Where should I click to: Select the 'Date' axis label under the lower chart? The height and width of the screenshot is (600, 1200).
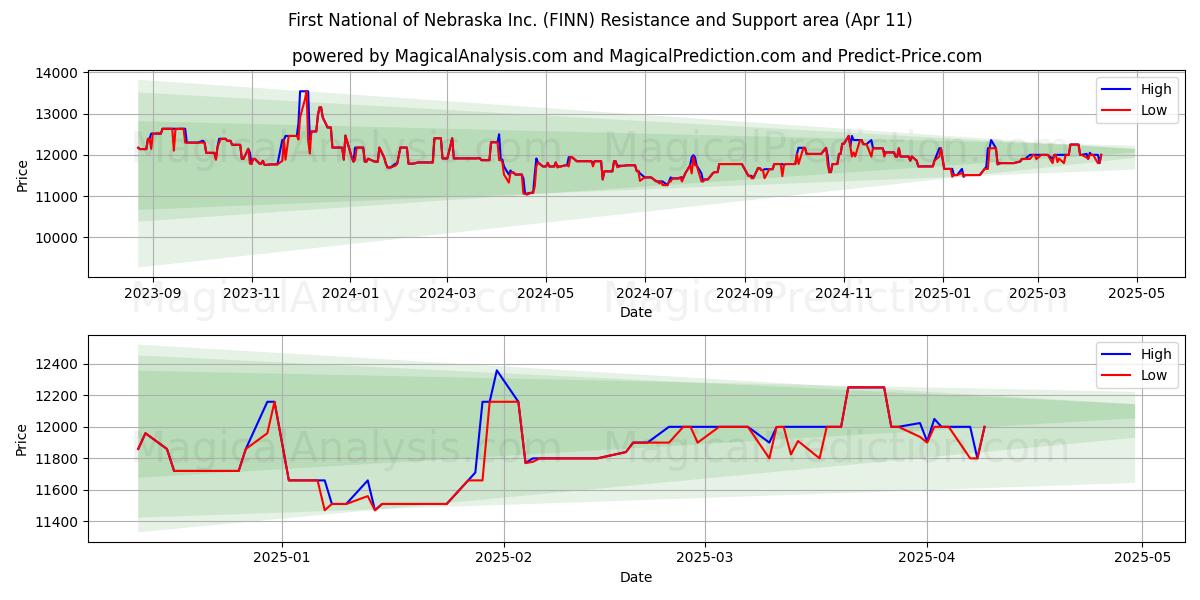636,577
